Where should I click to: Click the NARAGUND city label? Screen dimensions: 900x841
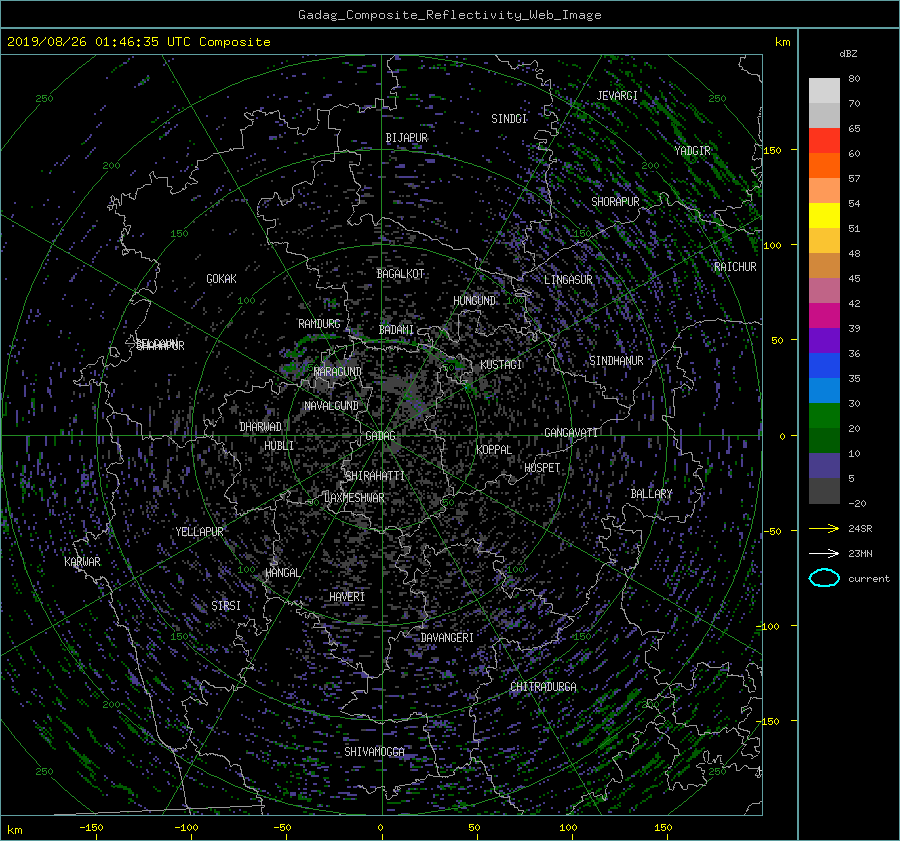point(338,372)
